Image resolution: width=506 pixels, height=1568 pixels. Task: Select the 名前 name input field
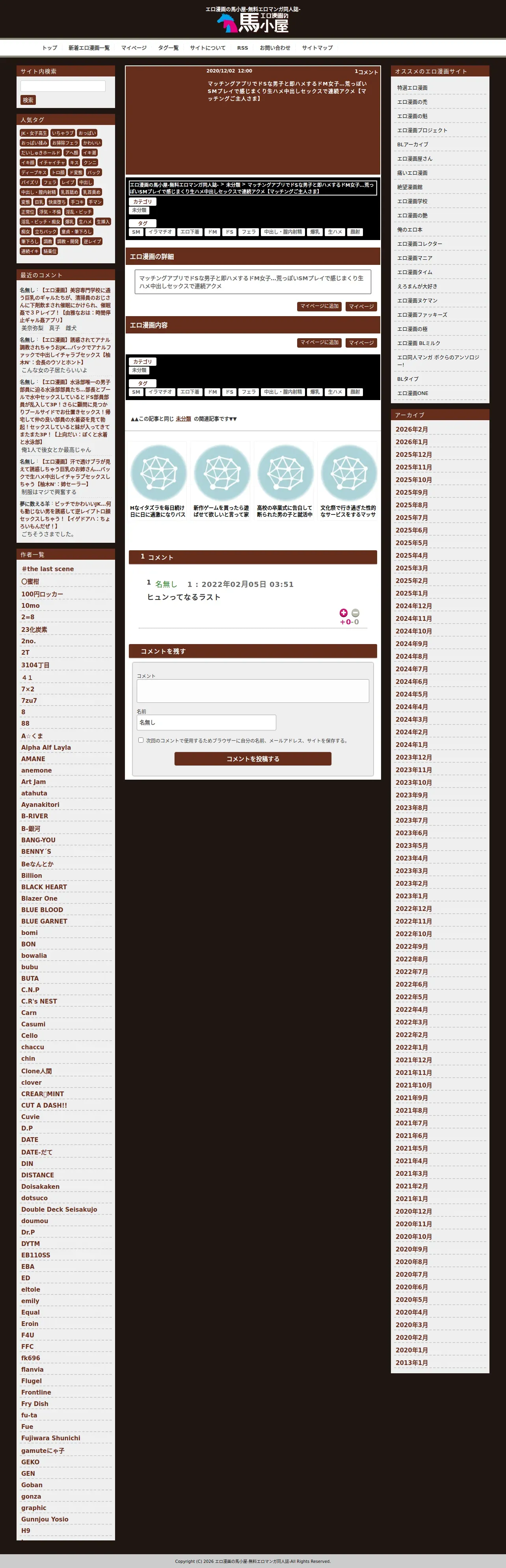(x=206, y=723)
